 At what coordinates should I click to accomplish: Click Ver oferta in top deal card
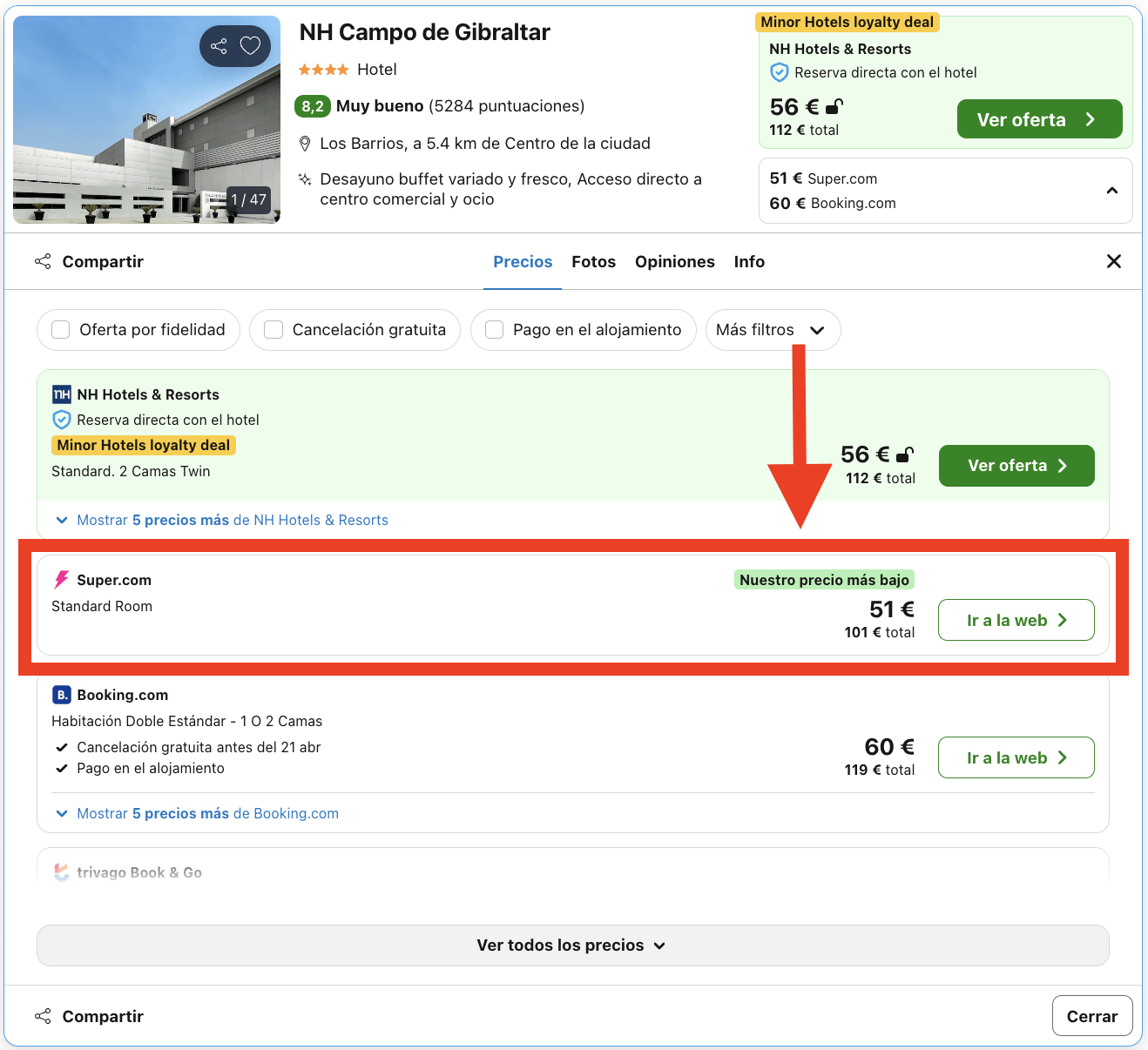click(1039, 119)
